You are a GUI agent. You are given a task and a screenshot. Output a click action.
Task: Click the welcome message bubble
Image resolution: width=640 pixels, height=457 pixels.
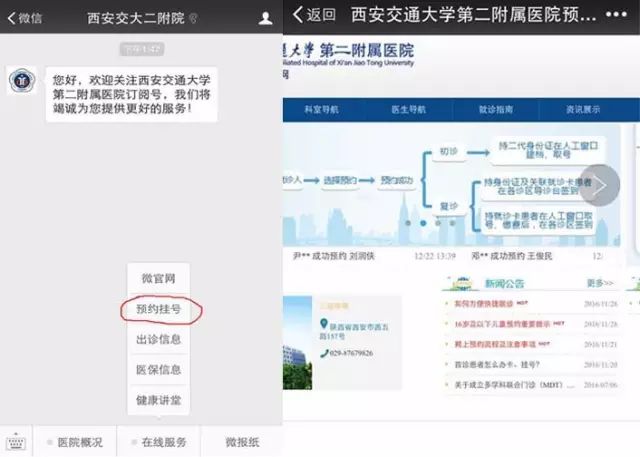click(131, 94)
